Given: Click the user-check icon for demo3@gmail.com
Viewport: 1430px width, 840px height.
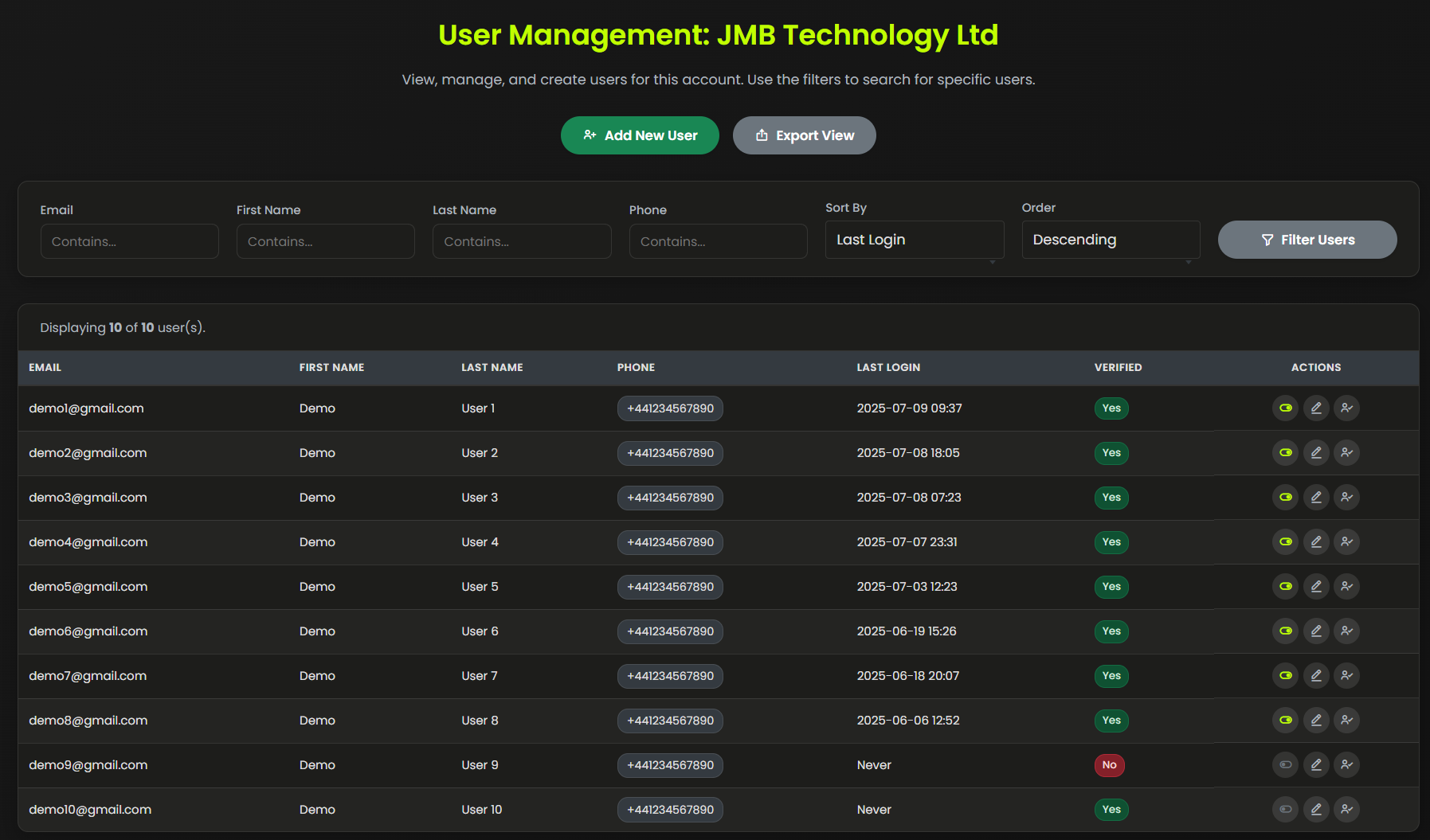Looking at the screenshot, I should [1346, 498].
